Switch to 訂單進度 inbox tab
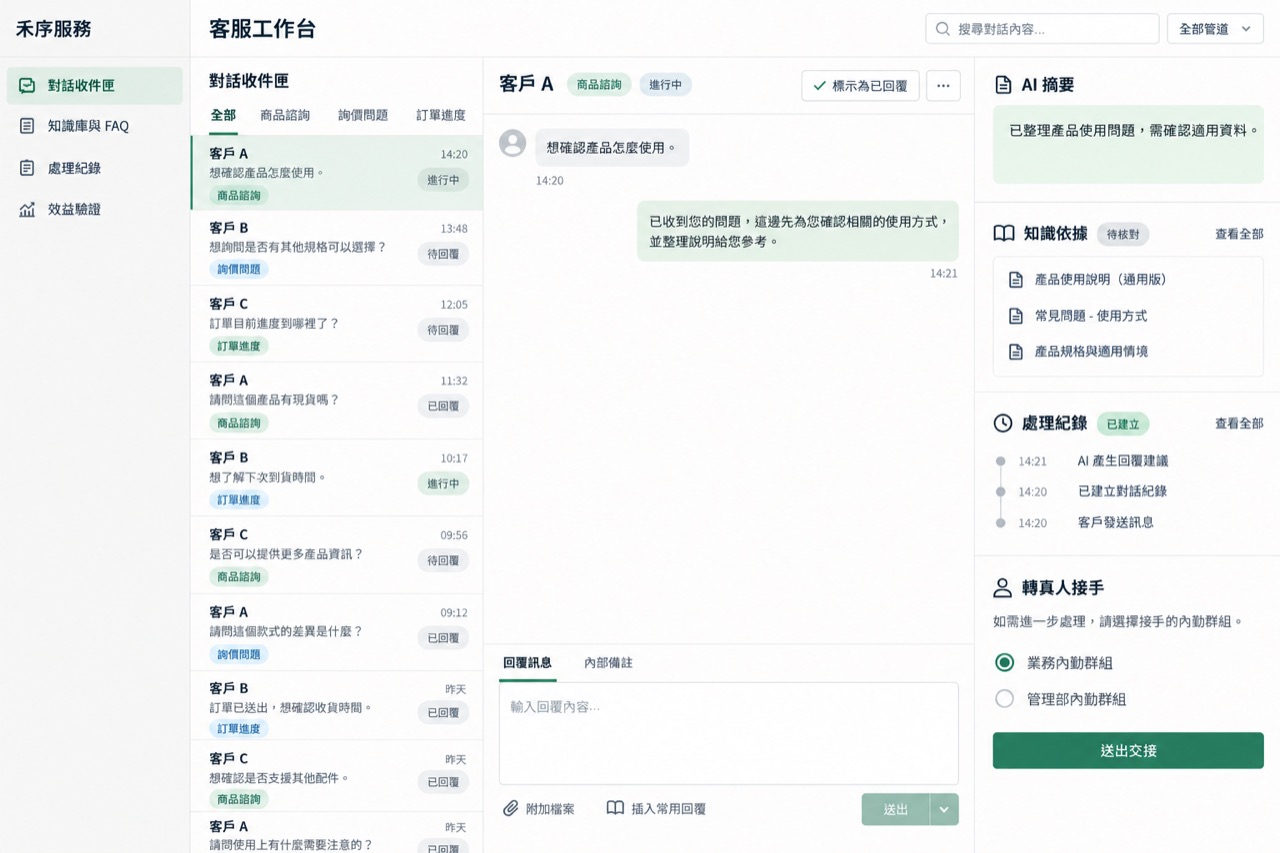Image resolution: width=1280 pixels, height=853 pixels. [x=441, y=115]
